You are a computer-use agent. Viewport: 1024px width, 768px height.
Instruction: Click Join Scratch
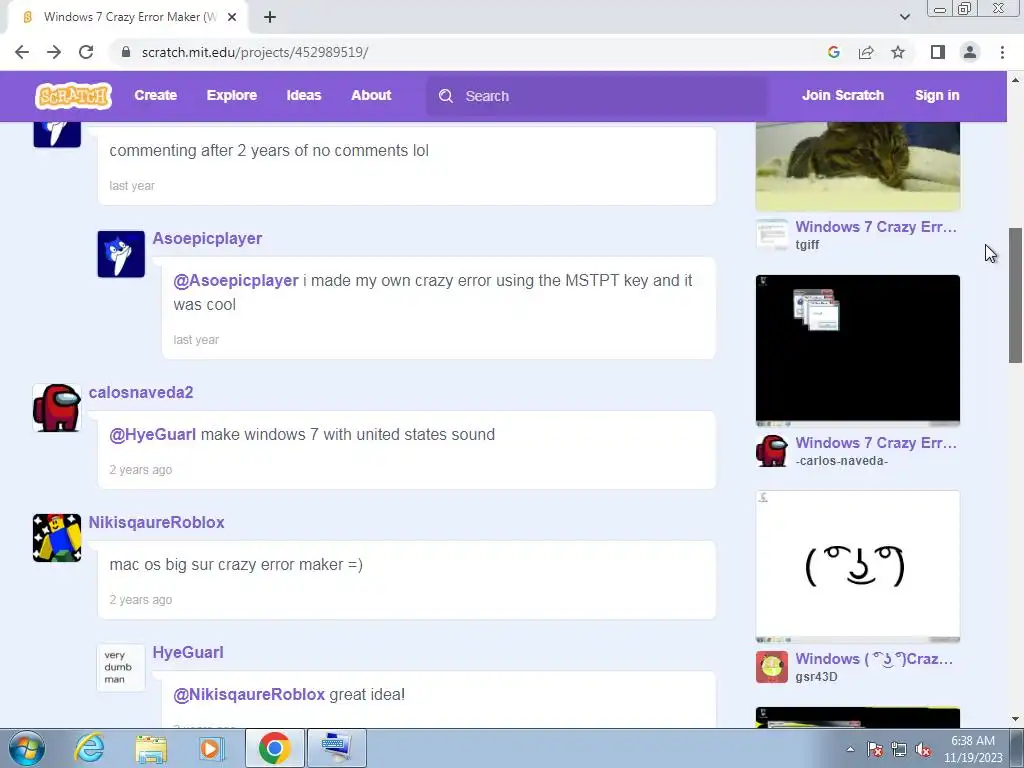tap(842, 95)
